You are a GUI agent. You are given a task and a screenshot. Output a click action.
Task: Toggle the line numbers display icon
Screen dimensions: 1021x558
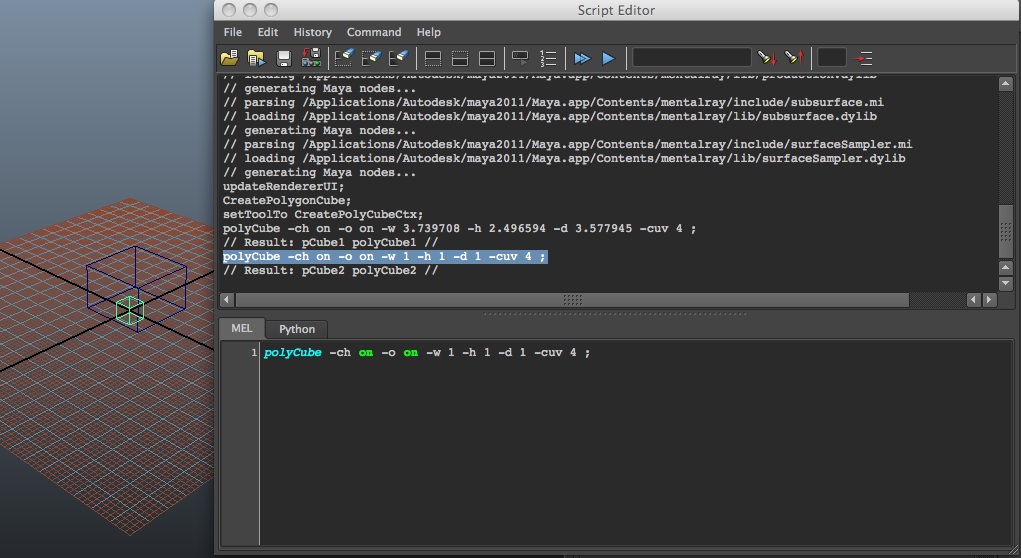pyautogui.click(x=548, y=58)
